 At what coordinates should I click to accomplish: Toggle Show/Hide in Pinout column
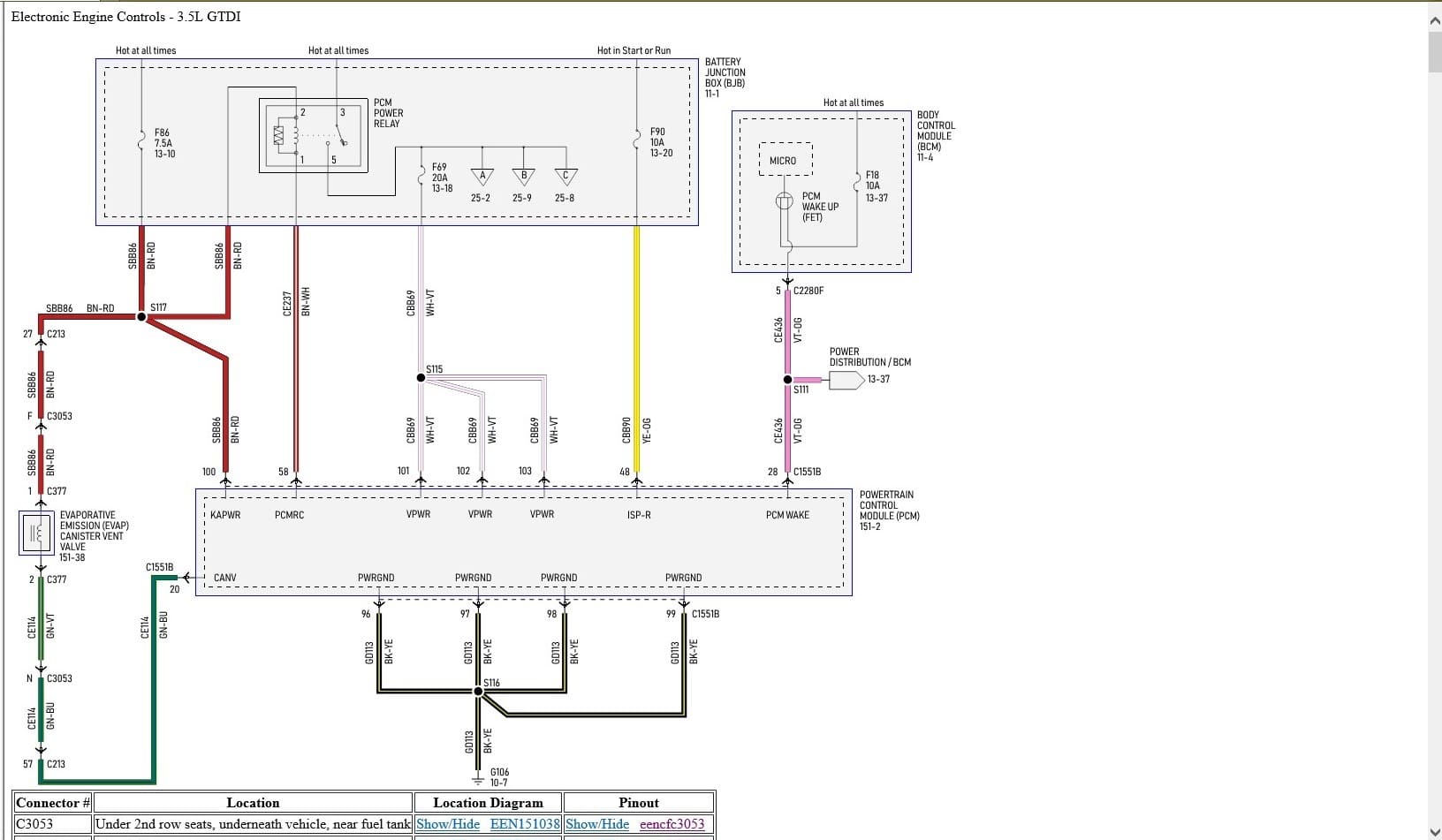(597, 824)
